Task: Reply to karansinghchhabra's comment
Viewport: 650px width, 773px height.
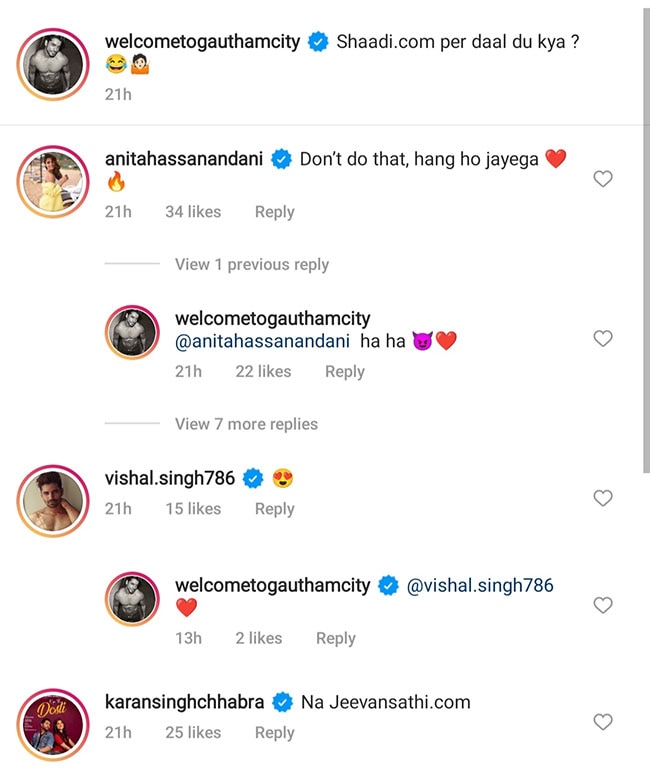Action: [274, 733]
